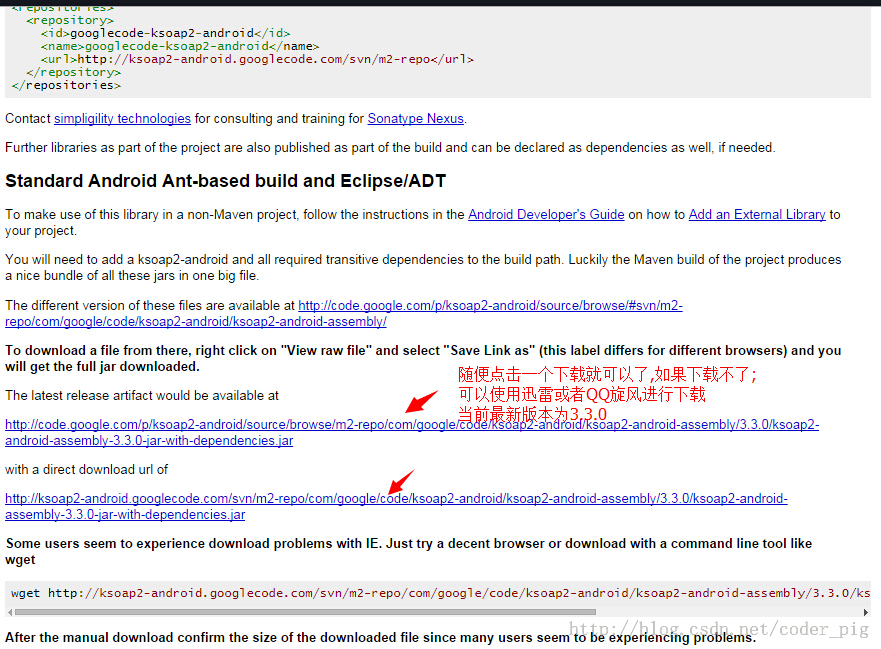Image resolution: width=881 pixels, height=649 pixels.
Task: Click the upper red arrow annotation
Action: pyautogui.click(x=421, y=401)
